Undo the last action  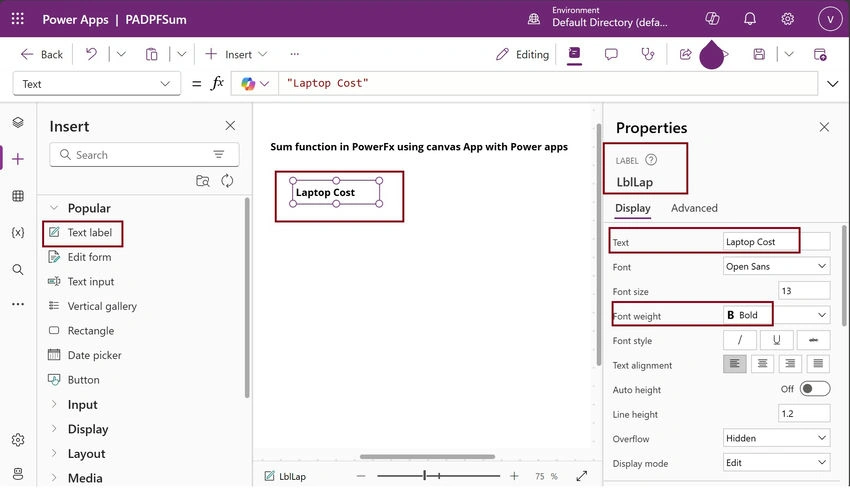pyautogui.click(x=91, y=54)
